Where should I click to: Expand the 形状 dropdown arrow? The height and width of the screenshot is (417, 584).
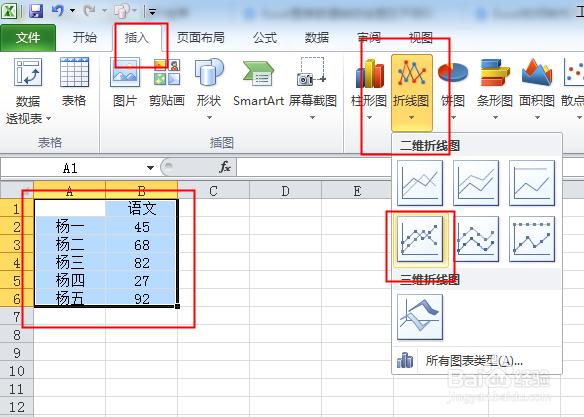209,118
